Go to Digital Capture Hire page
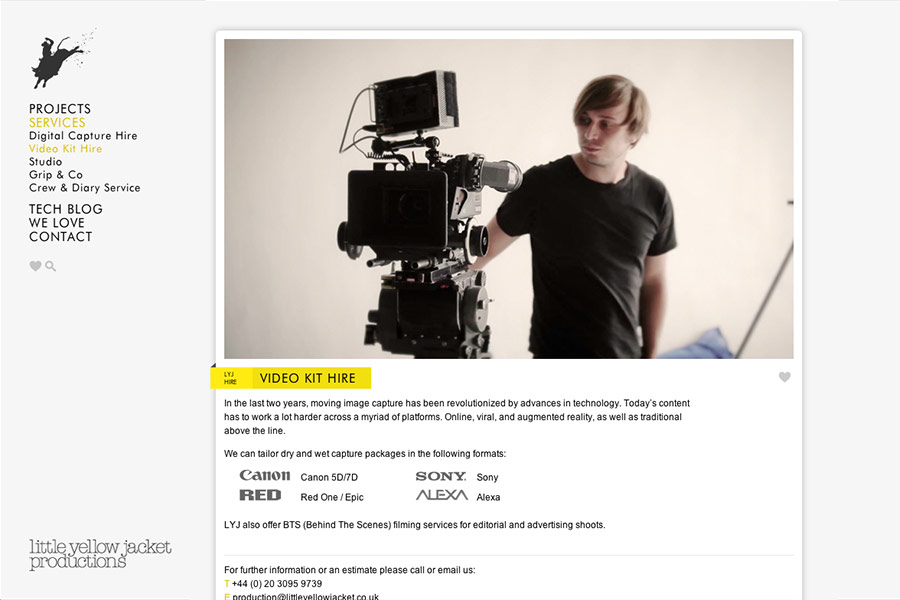900x600 pixels. (83, 136)
